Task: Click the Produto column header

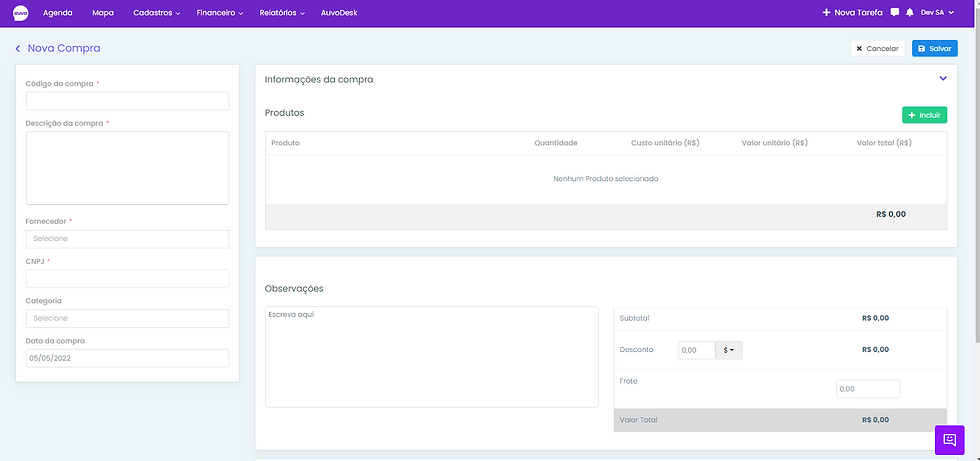Action: (x=285, y=143)
